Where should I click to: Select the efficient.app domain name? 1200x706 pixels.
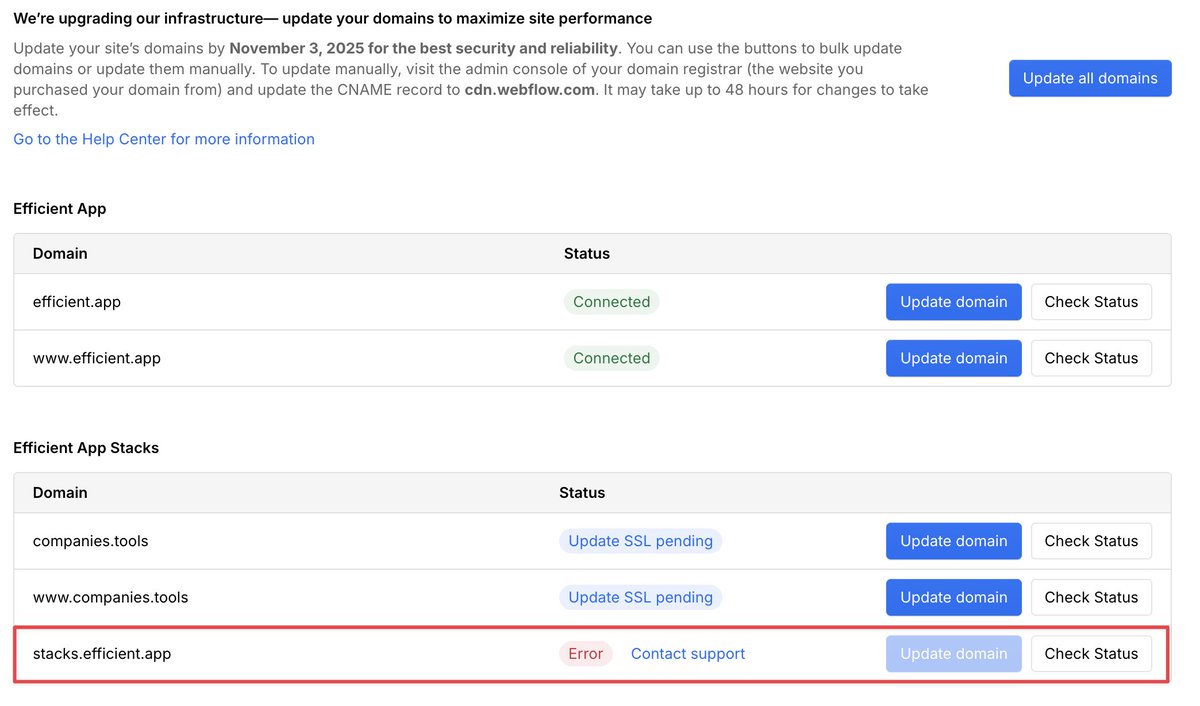click(77, 302)
